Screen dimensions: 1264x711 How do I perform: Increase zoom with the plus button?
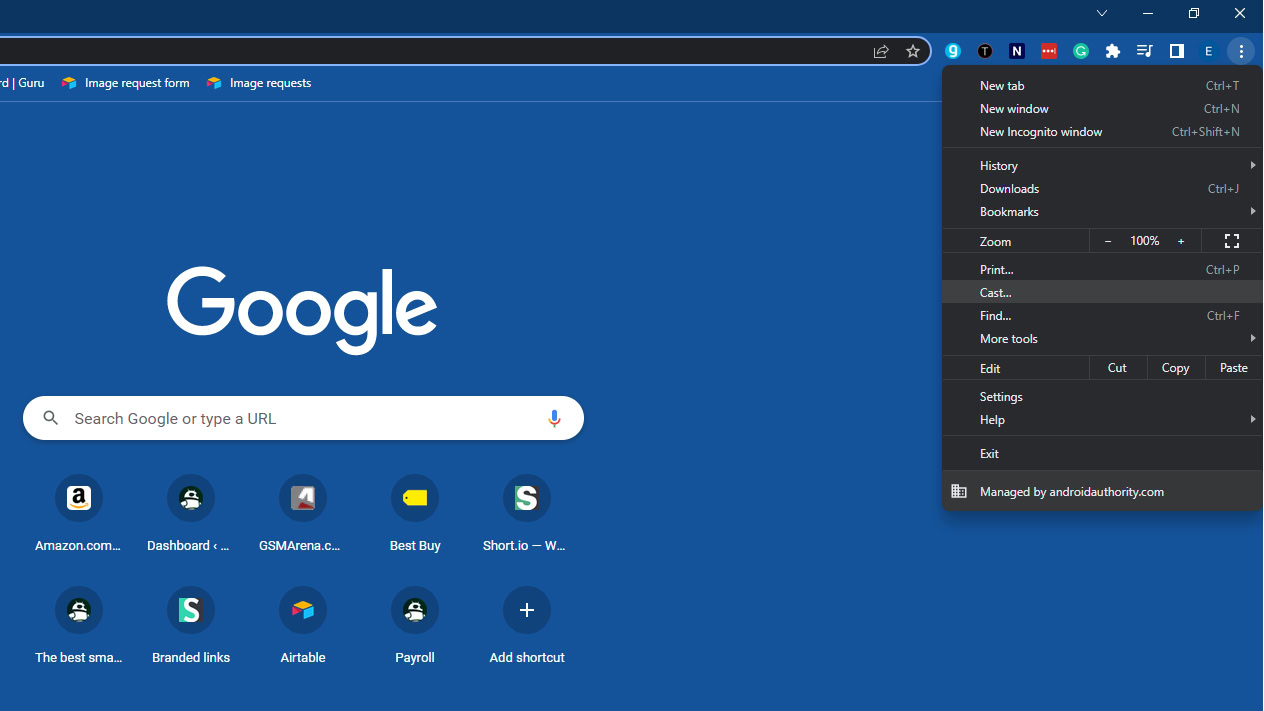point(1181,241)
